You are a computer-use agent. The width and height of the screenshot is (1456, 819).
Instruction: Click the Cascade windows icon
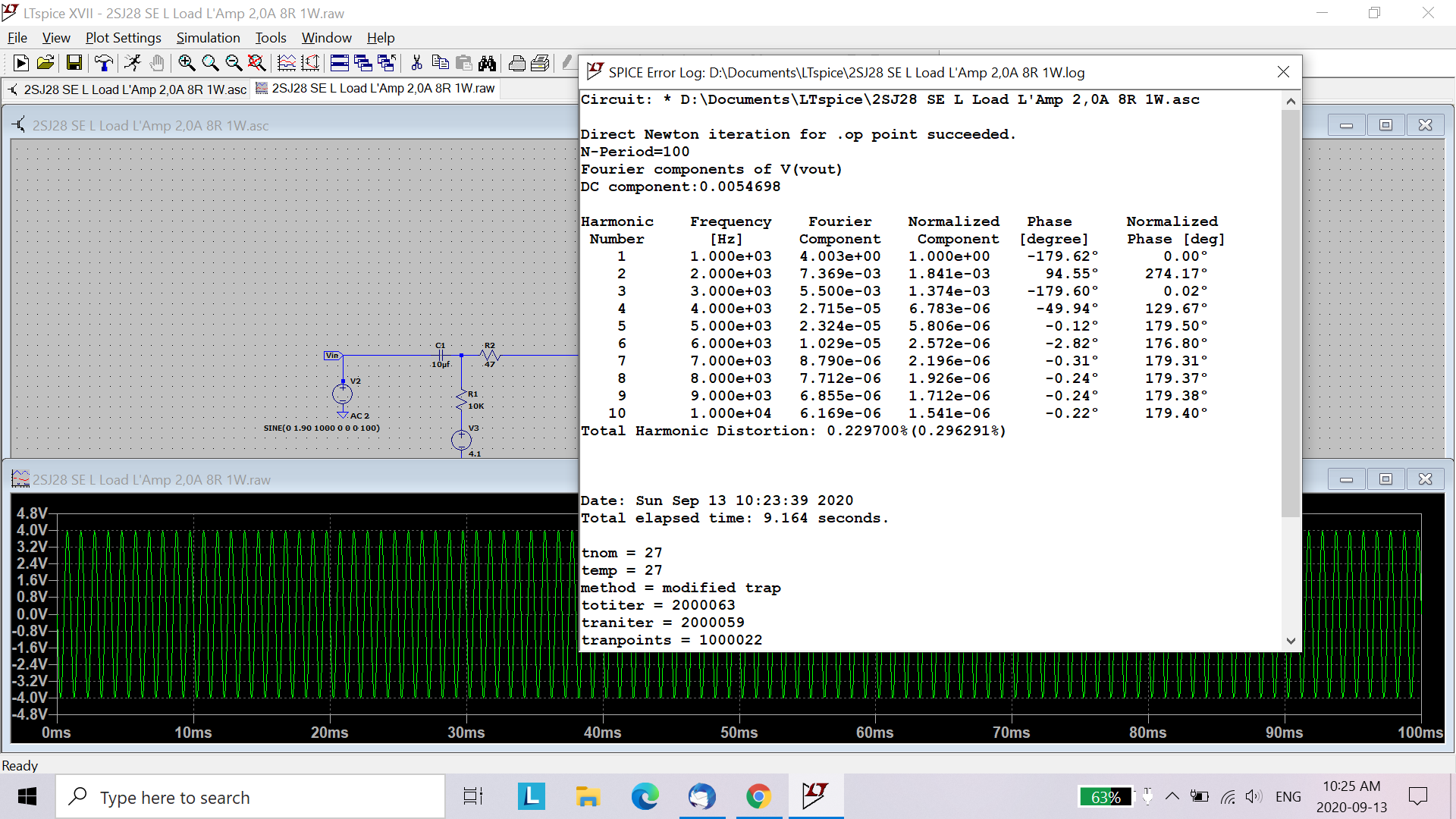click(363, 63)
